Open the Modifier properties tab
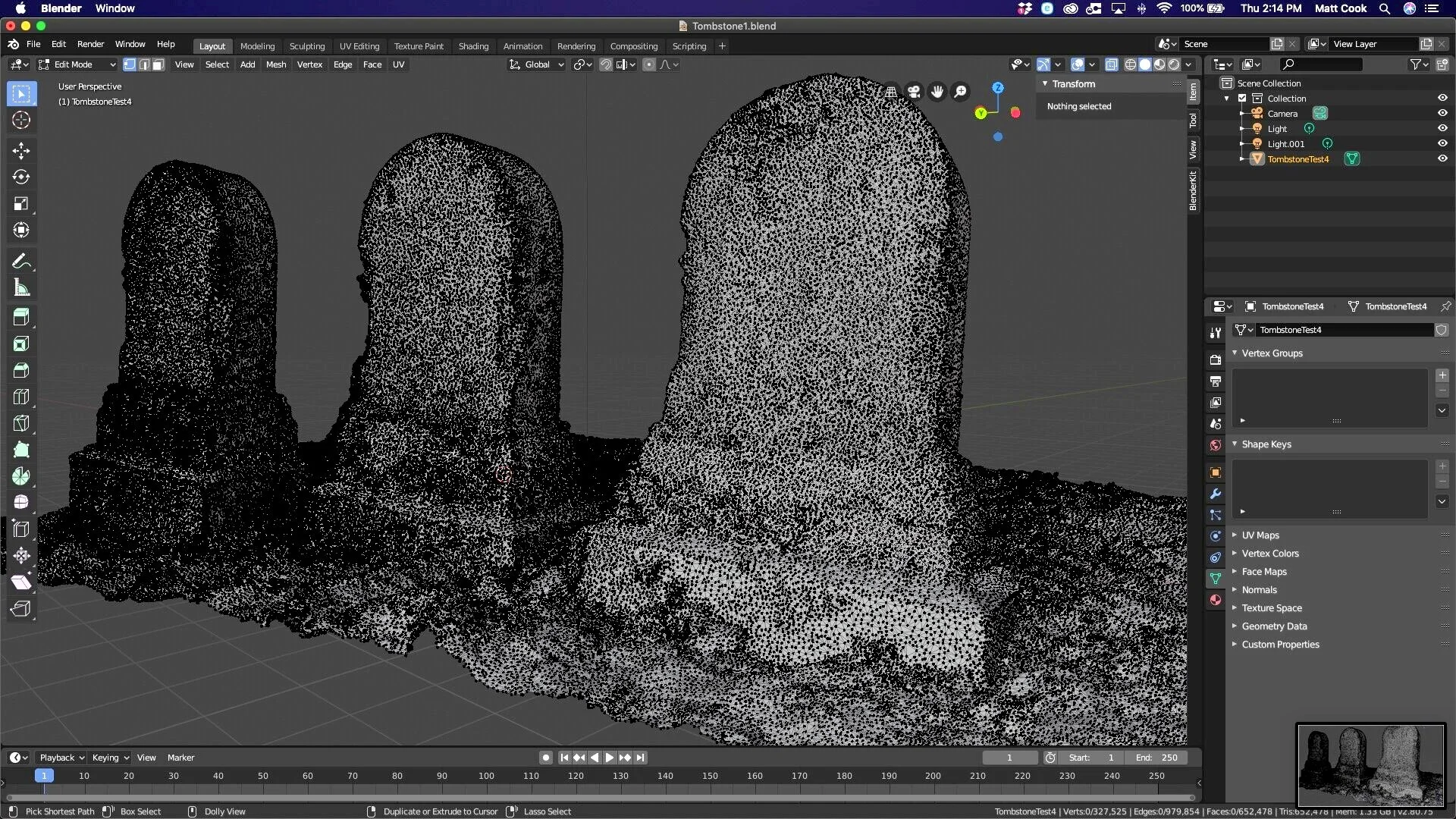This screenshot has height=819, width=1456. [x=1216, y=494]
